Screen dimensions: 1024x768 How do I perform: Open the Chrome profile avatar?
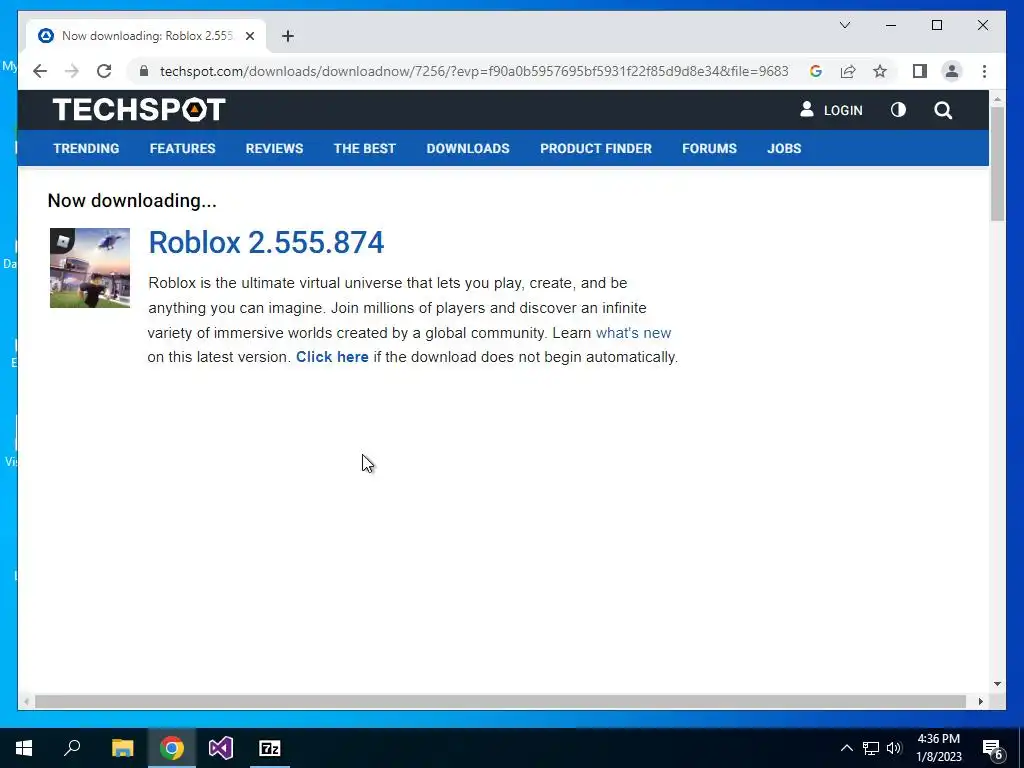(952, 71)
